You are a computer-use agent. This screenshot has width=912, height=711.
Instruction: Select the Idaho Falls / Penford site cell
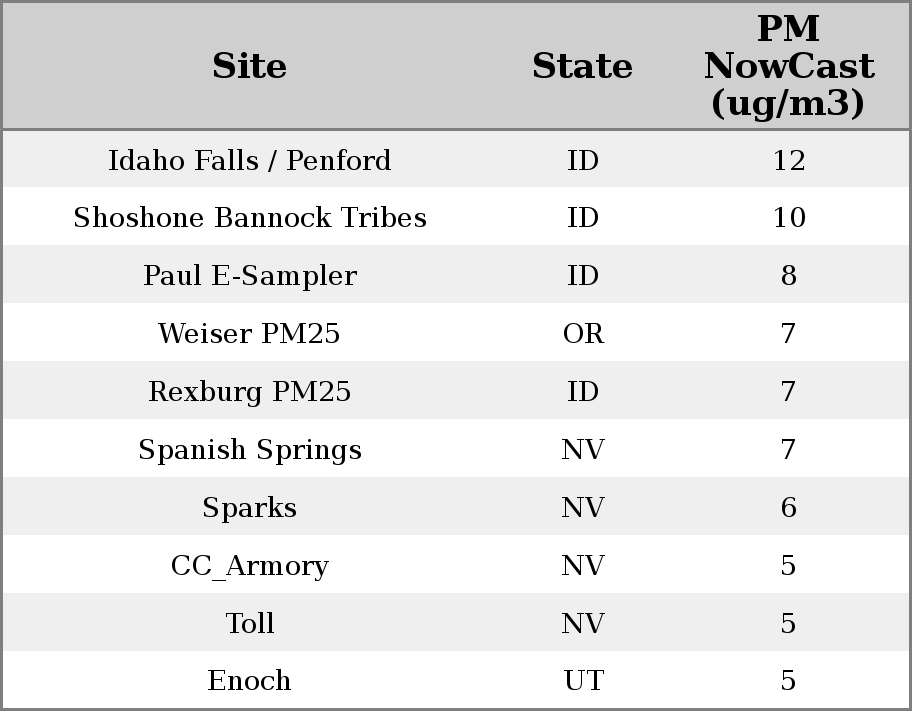tap(250, 160)
